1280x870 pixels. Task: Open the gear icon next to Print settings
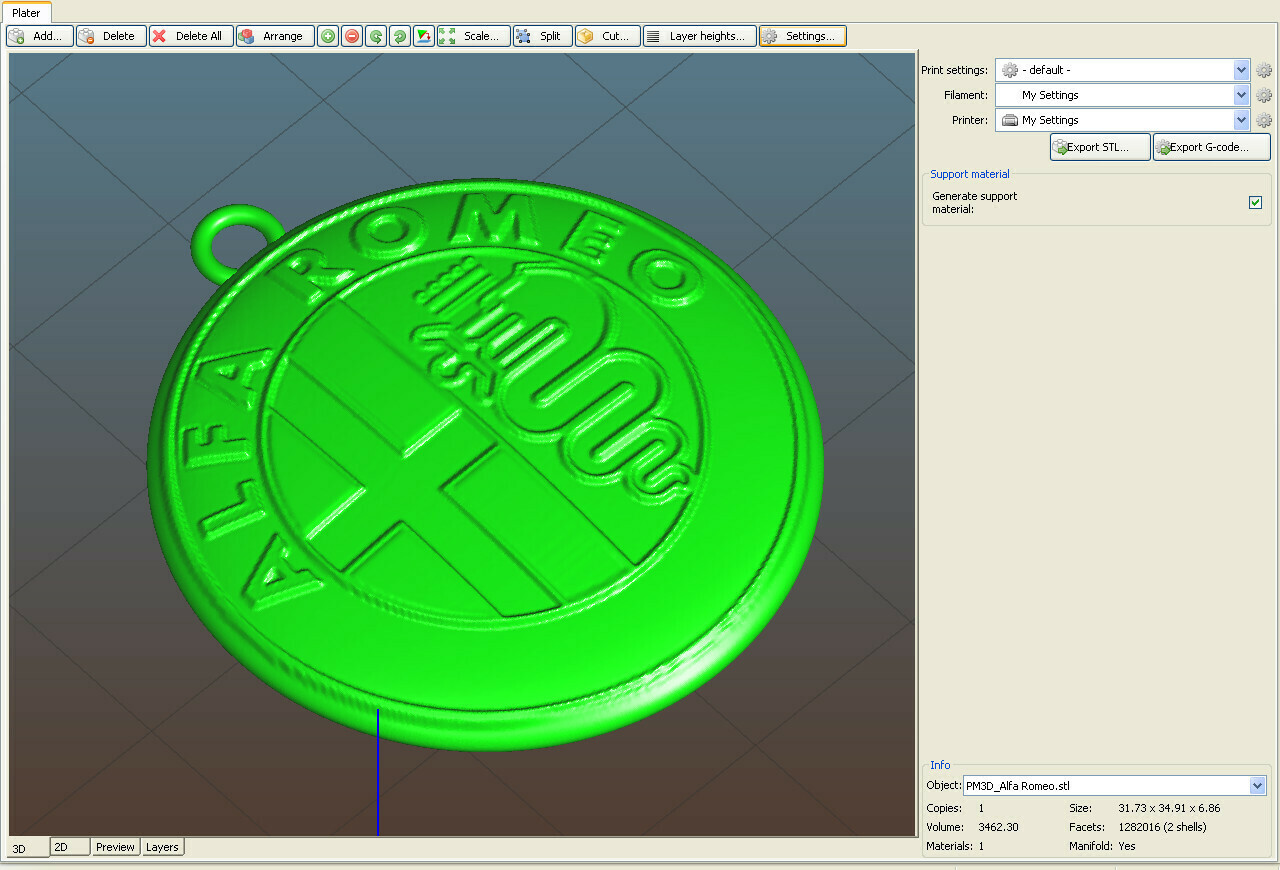(1264, 70)
